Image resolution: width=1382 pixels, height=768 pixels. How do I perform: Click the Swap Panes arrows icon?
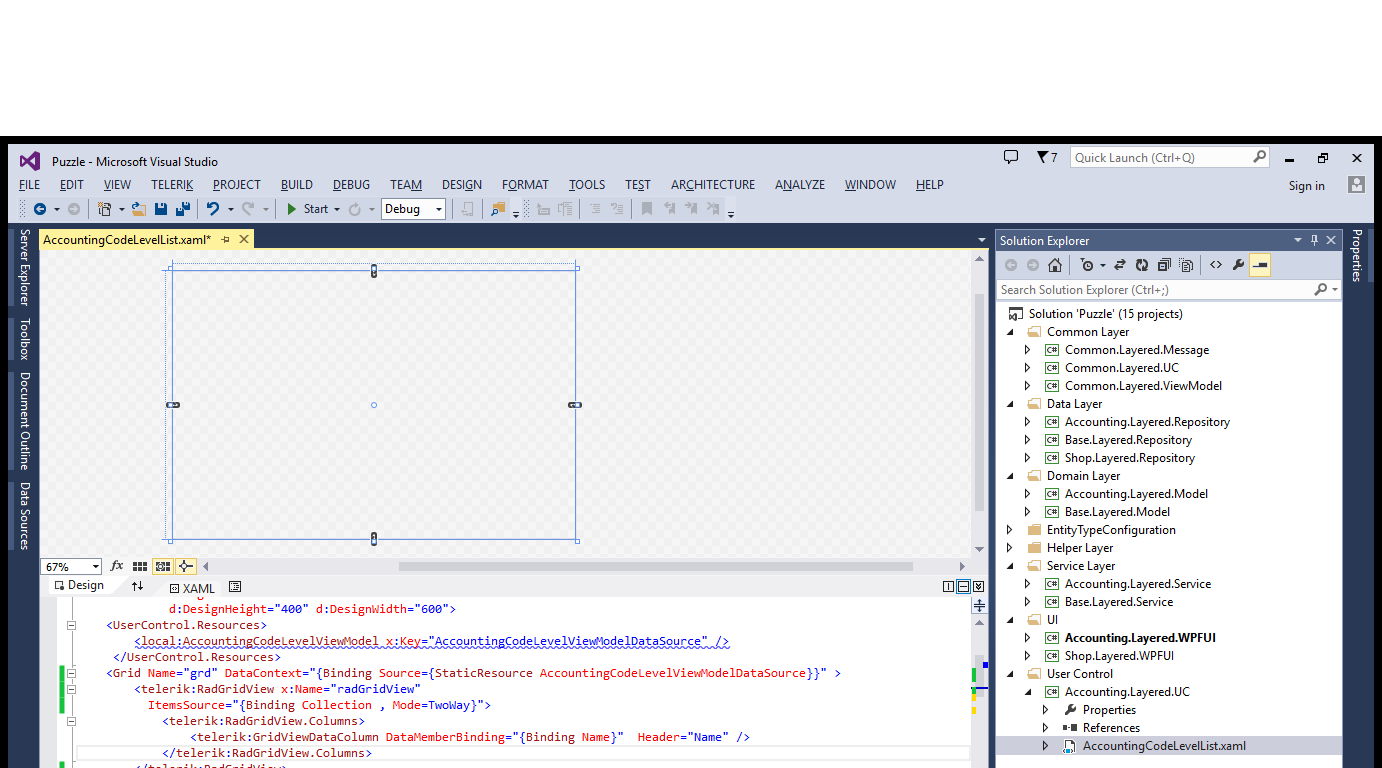coord(138,586)
